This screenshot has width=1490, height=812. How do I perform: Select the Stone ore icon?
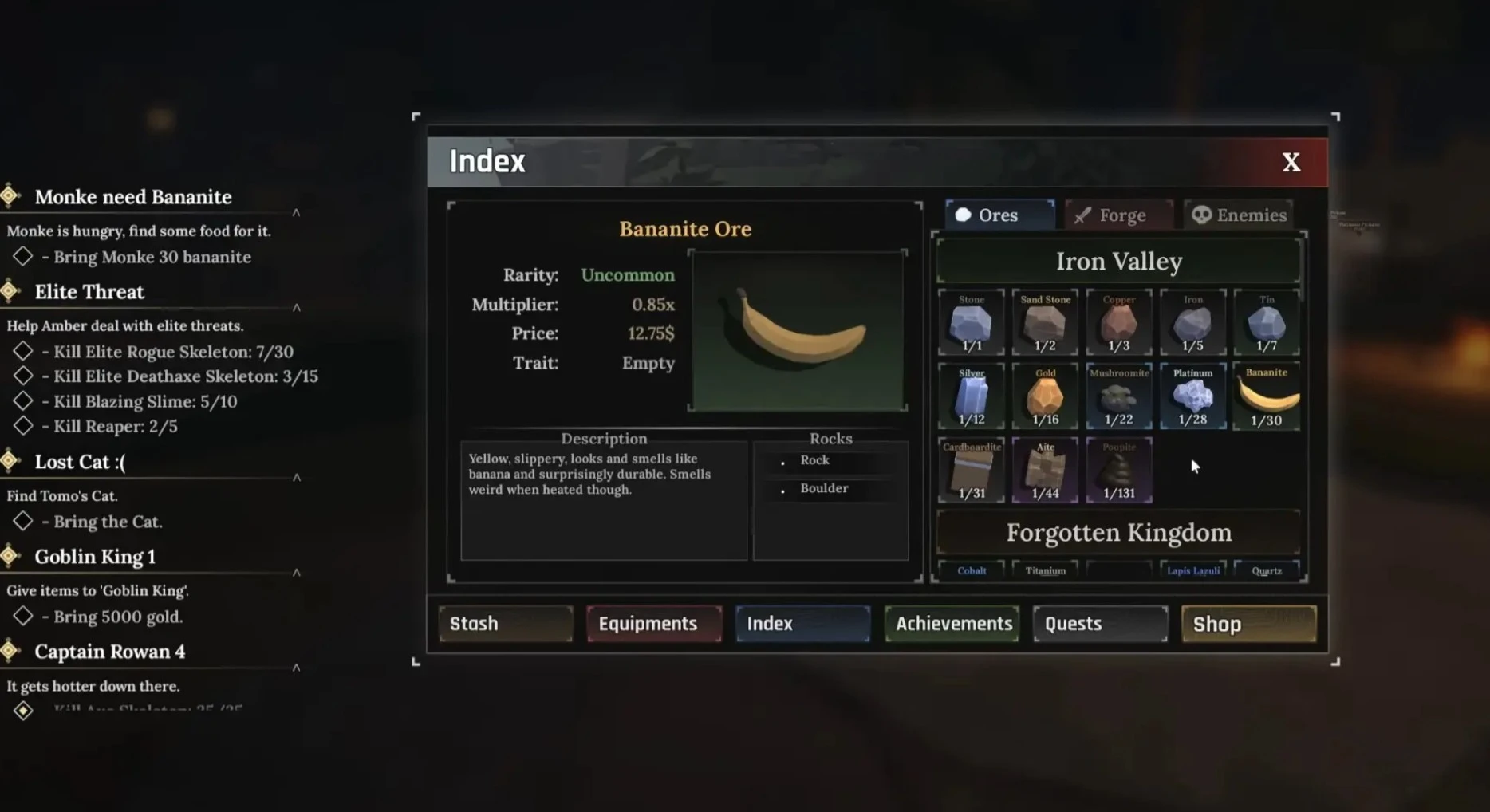click(971, 323)
